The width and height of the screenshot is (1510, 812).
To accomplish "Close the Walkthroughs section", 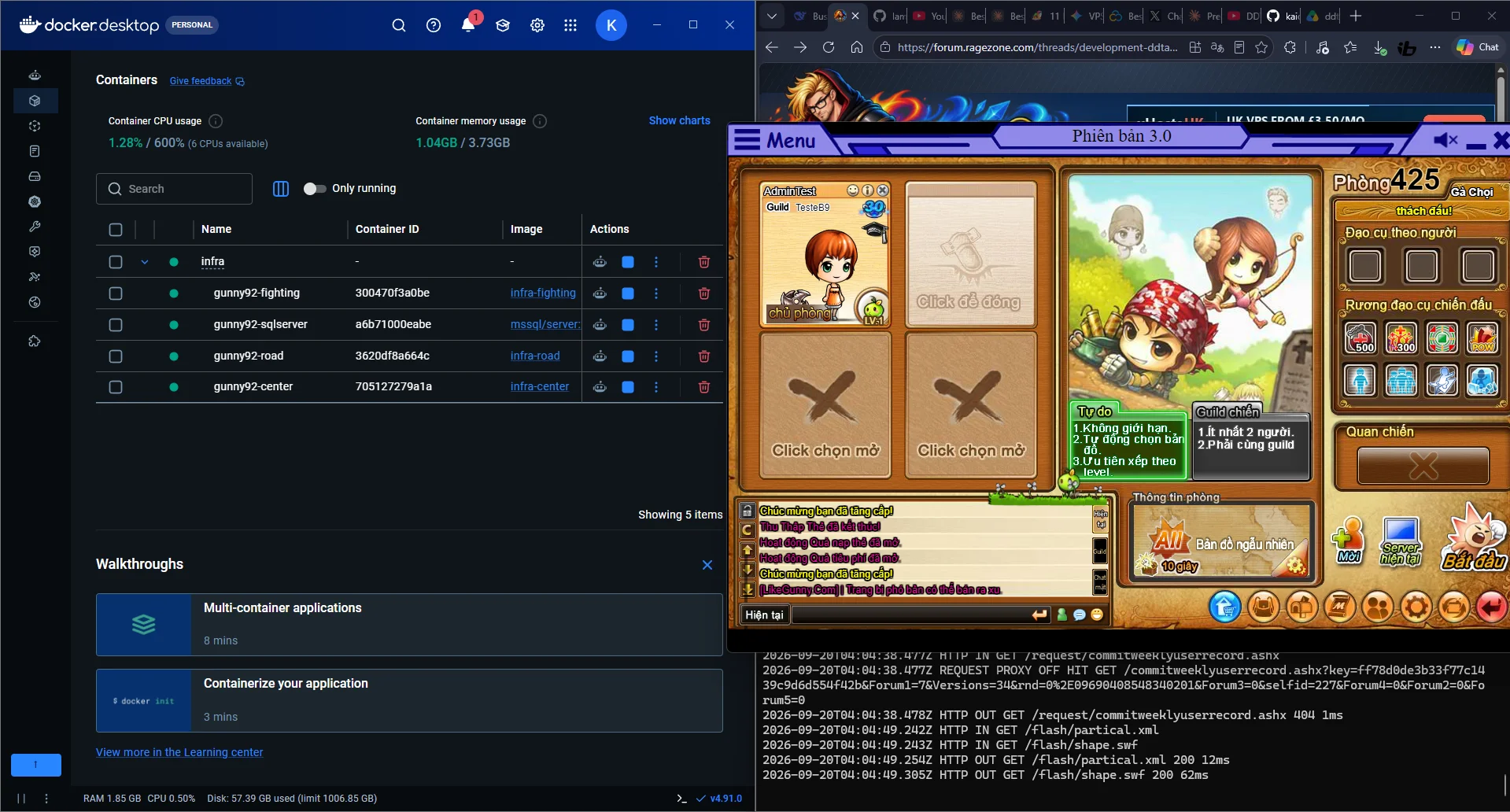I will click(707, 565).
